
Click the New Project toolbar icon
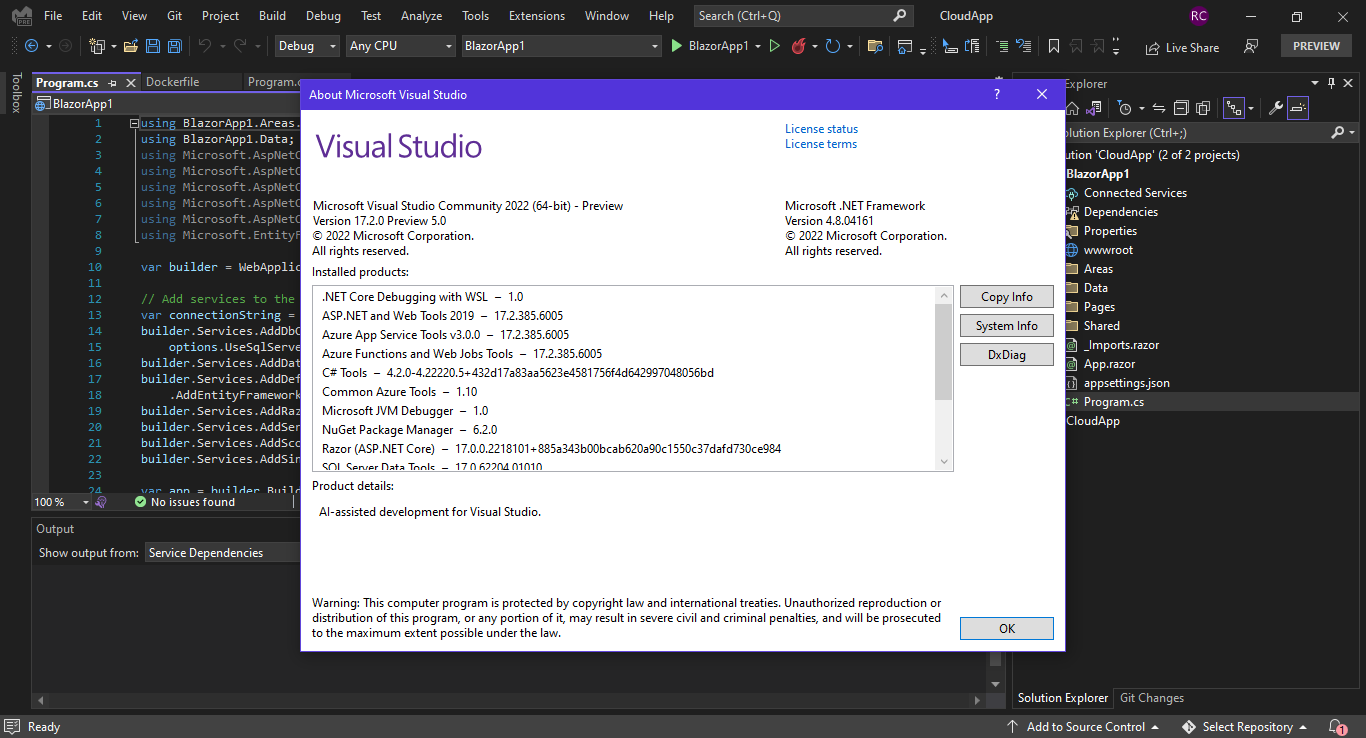tap(97, 46)
